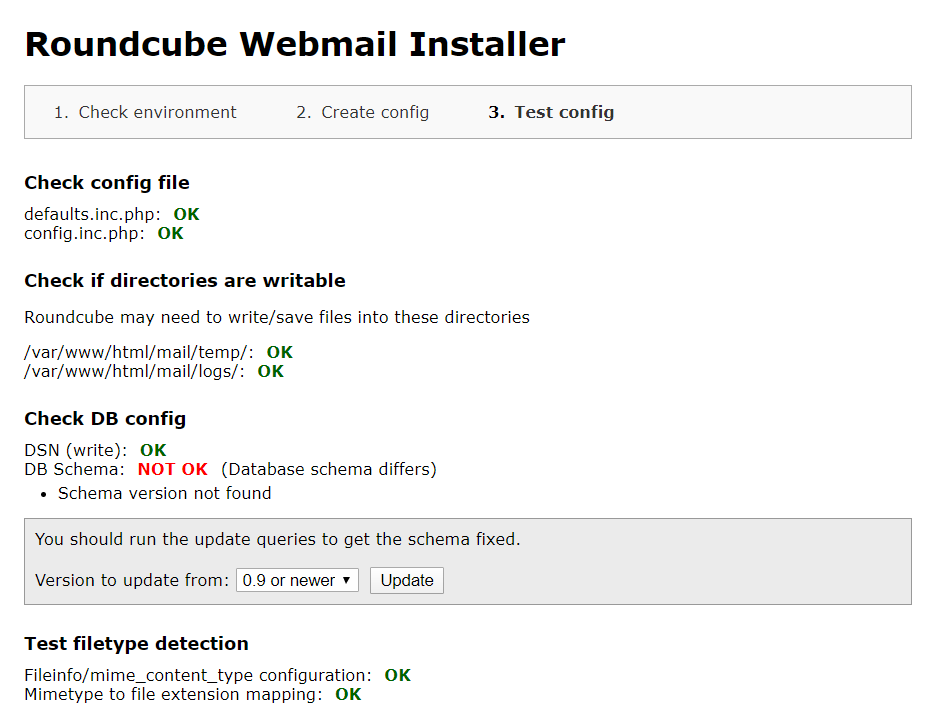Click the Roundcube Webmail Installer heading

(x=294, y=44)
